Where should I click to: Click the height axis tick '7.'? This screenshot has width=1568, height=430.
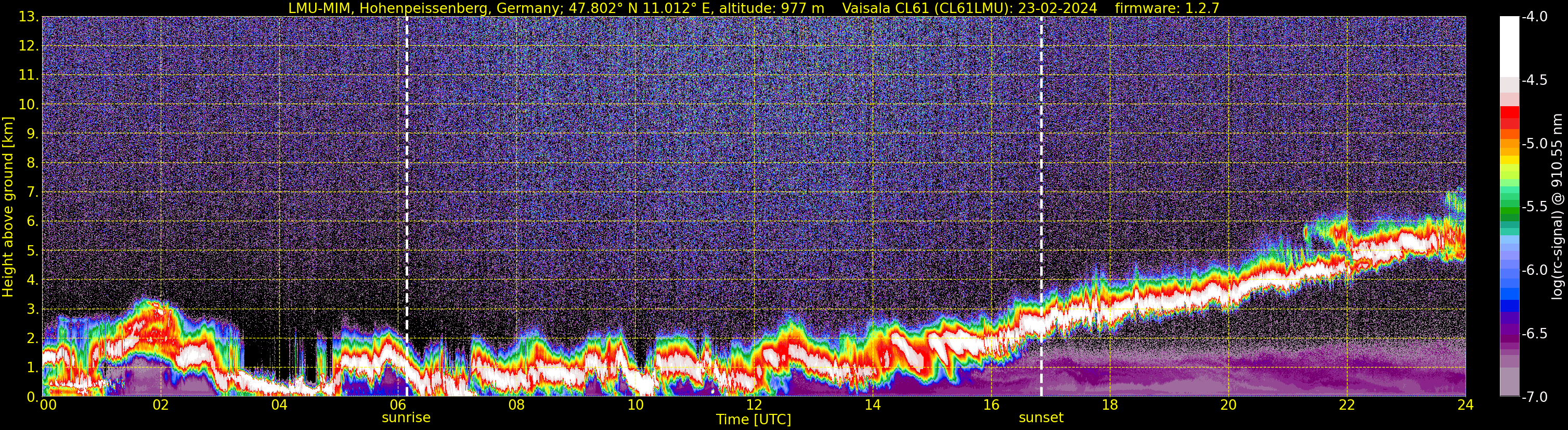33,193
